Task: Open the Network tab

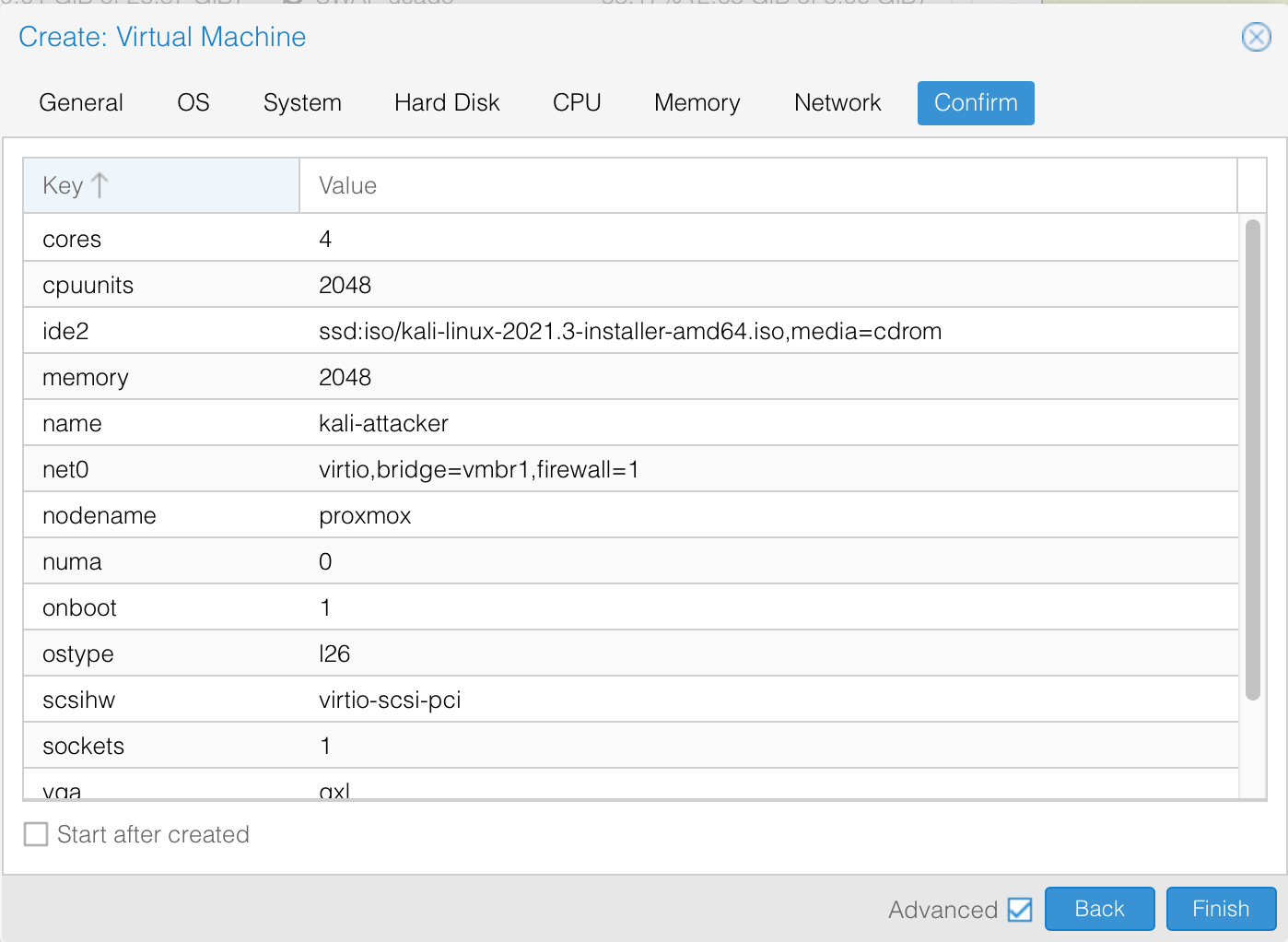Action: click(837, 102)
